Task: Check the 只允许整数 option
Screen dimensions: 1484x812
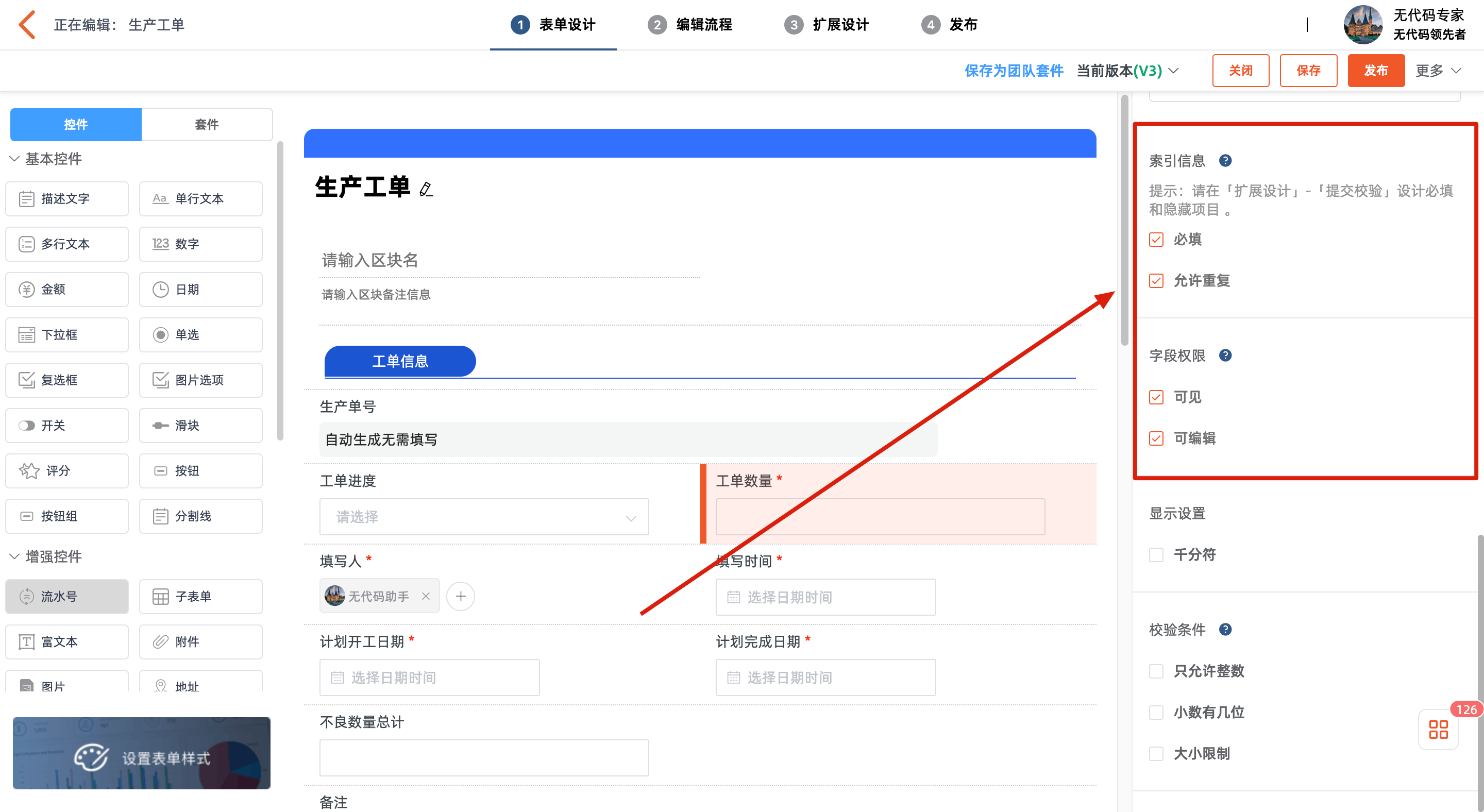Action: pyautogui.click(x=1156, y=670)
